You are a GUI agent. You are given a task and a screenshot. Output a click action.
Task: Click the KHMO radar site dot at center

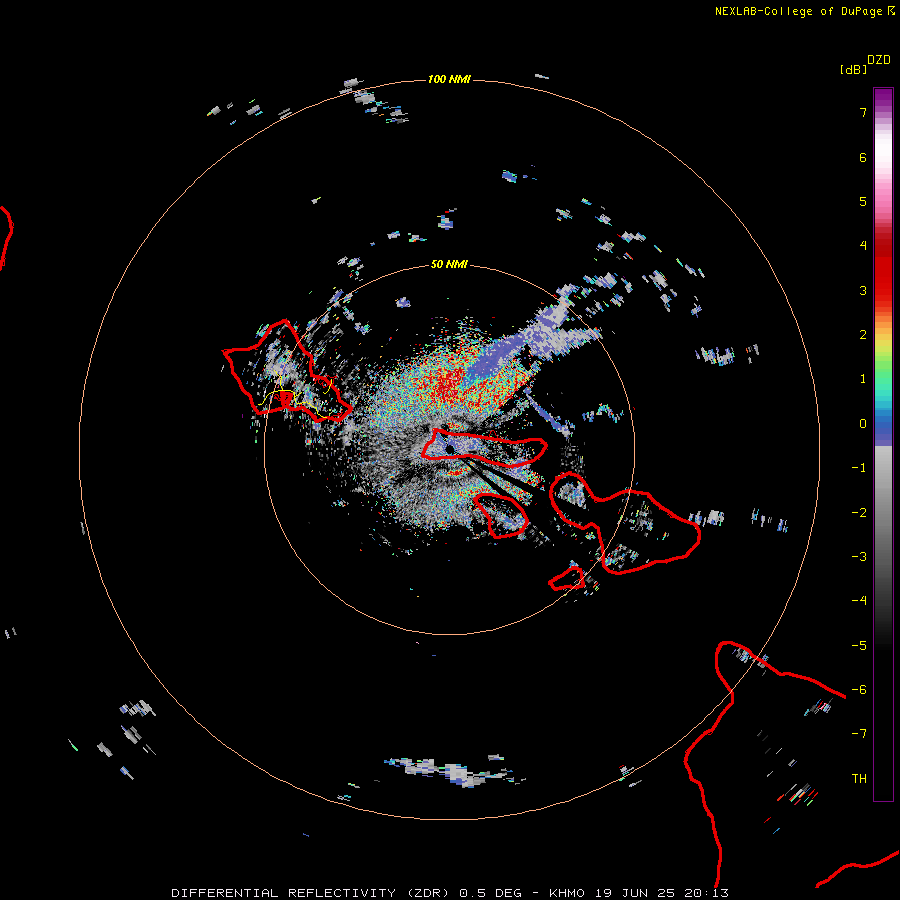pyautogui.click(x=450, y=449)
